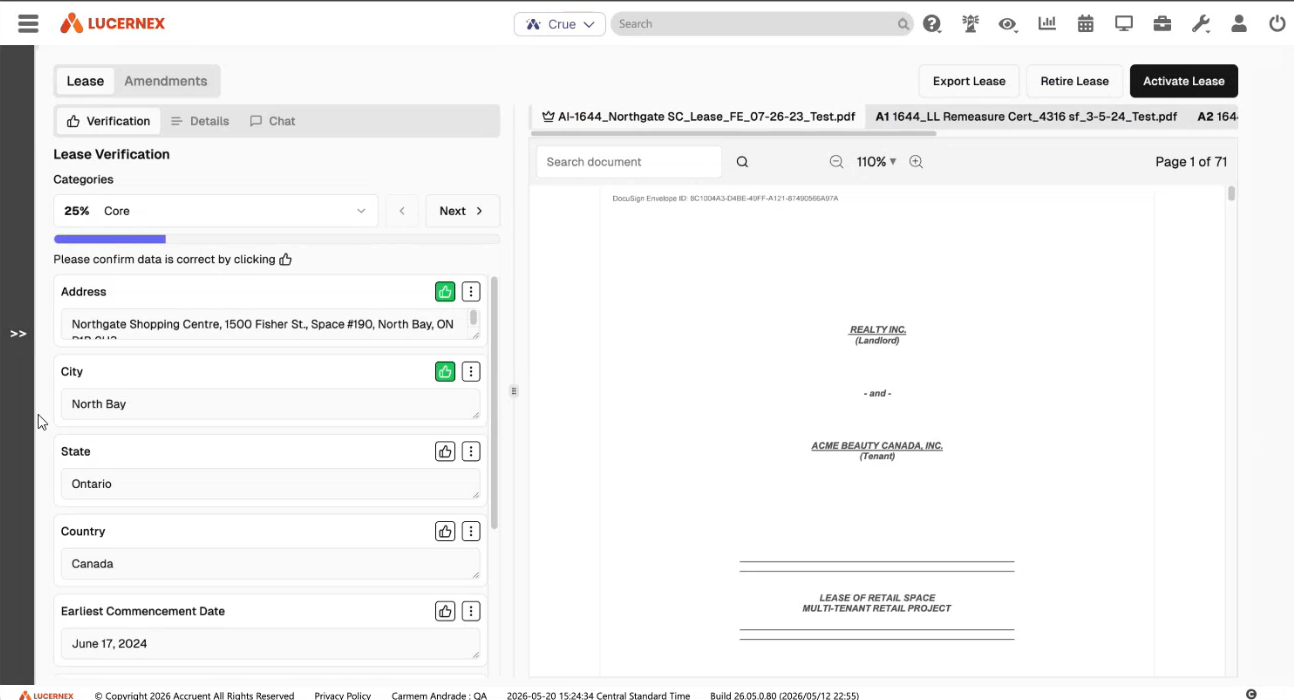Screen dimensions: 1294x700
Task: Zoom in the PDF document
Action: pos(916,162)
